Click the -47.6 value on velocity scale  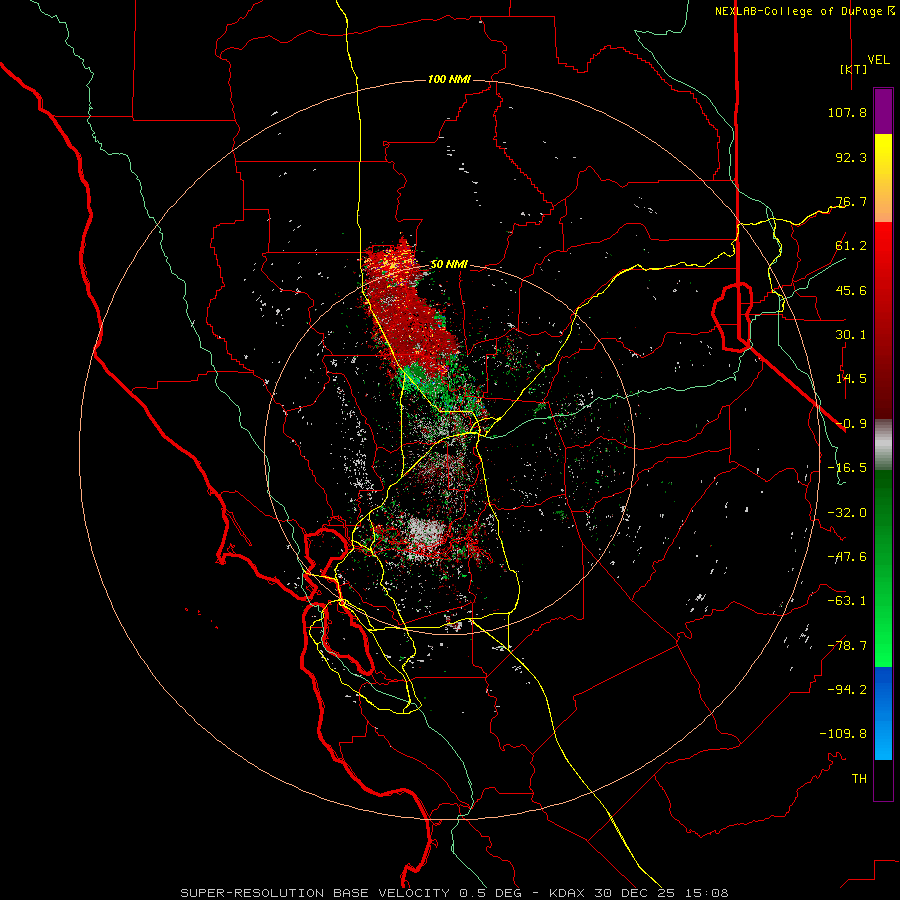pyautogui.click(x=847, y=557)
